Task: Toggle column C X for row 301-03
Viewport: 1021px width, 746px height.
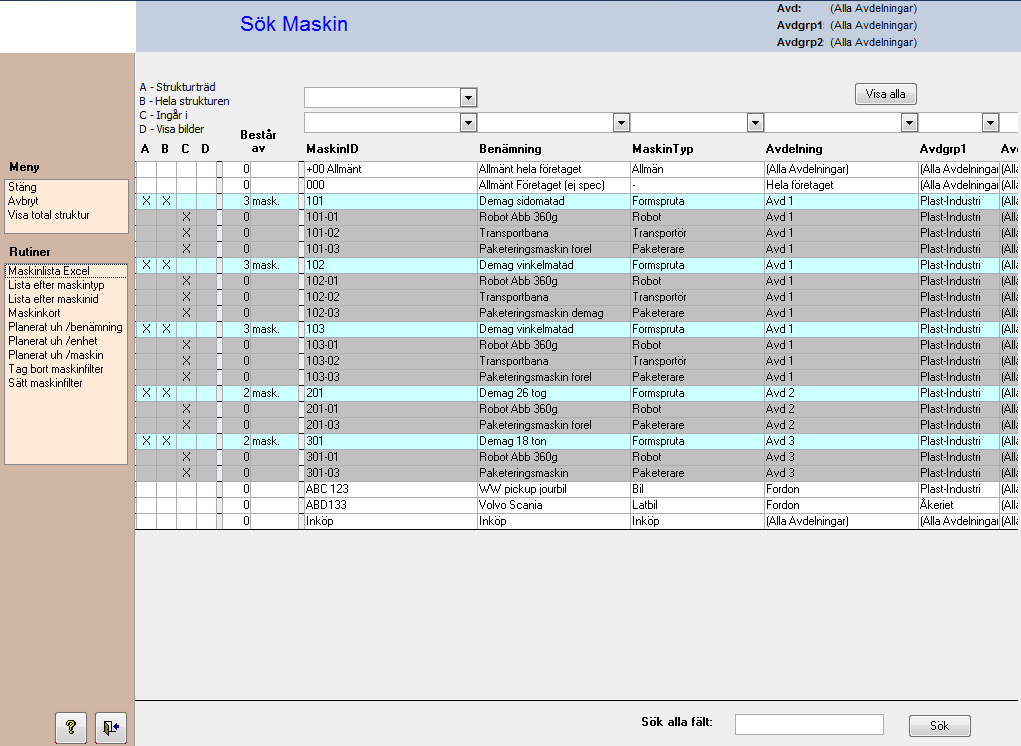Action: point(186,473)
